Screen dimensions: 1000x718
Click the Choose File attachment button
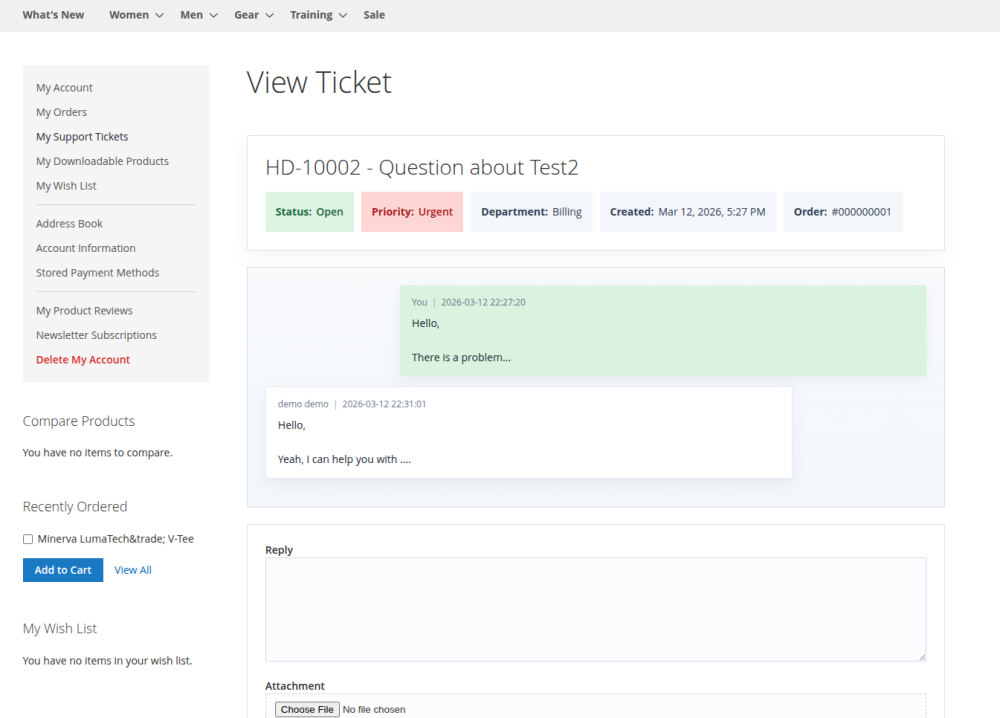pos(307,709)
